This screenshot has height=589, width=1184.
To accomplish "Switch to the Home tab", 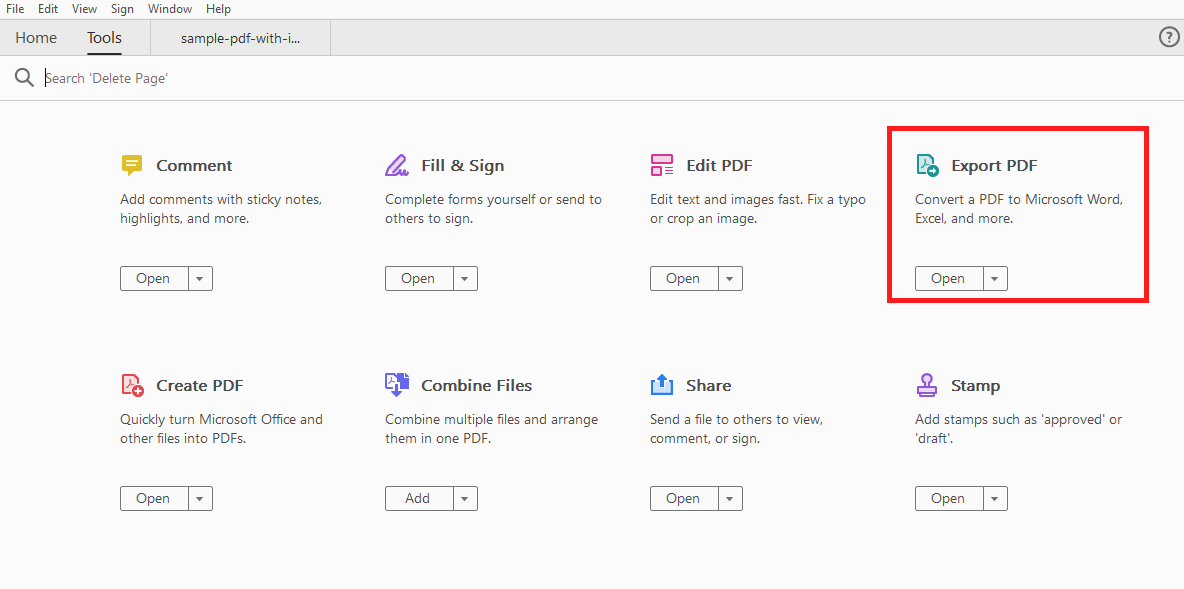I will point(36,37).
